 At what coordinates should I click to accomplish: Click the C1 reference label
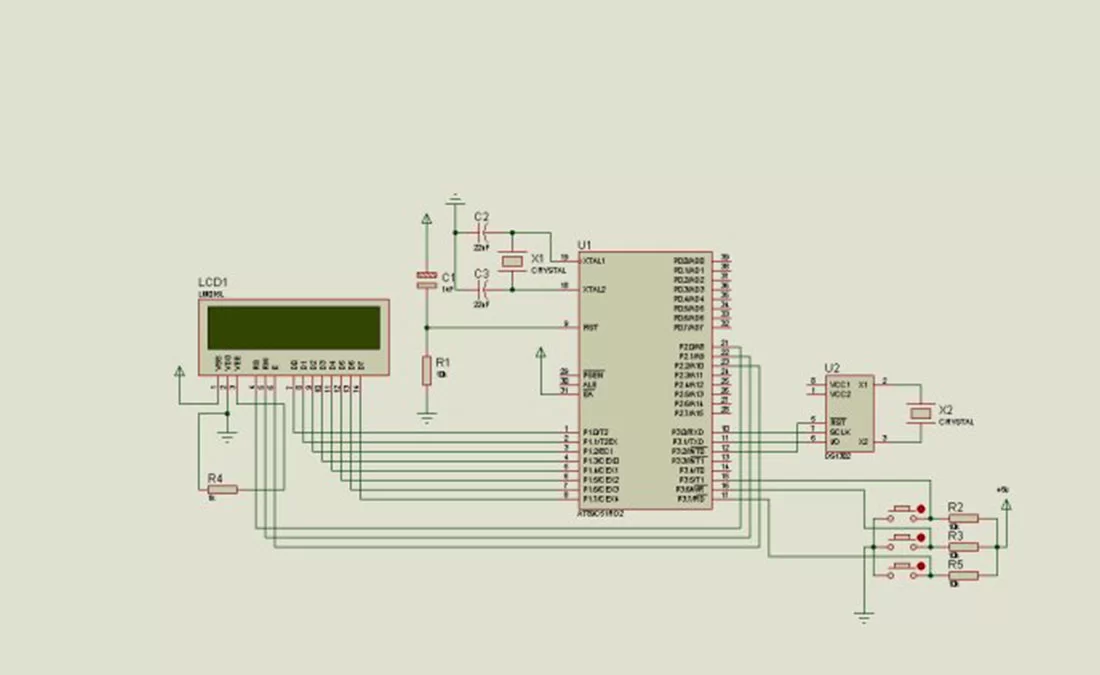[x=448, y=278]
